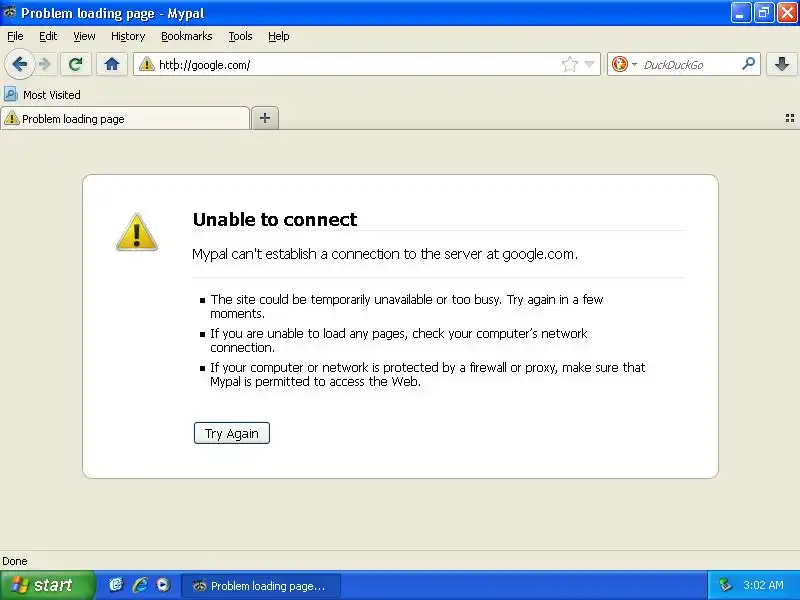Open the Windows start button
Viewport: 800px width, 600px height.
[47, 585]
